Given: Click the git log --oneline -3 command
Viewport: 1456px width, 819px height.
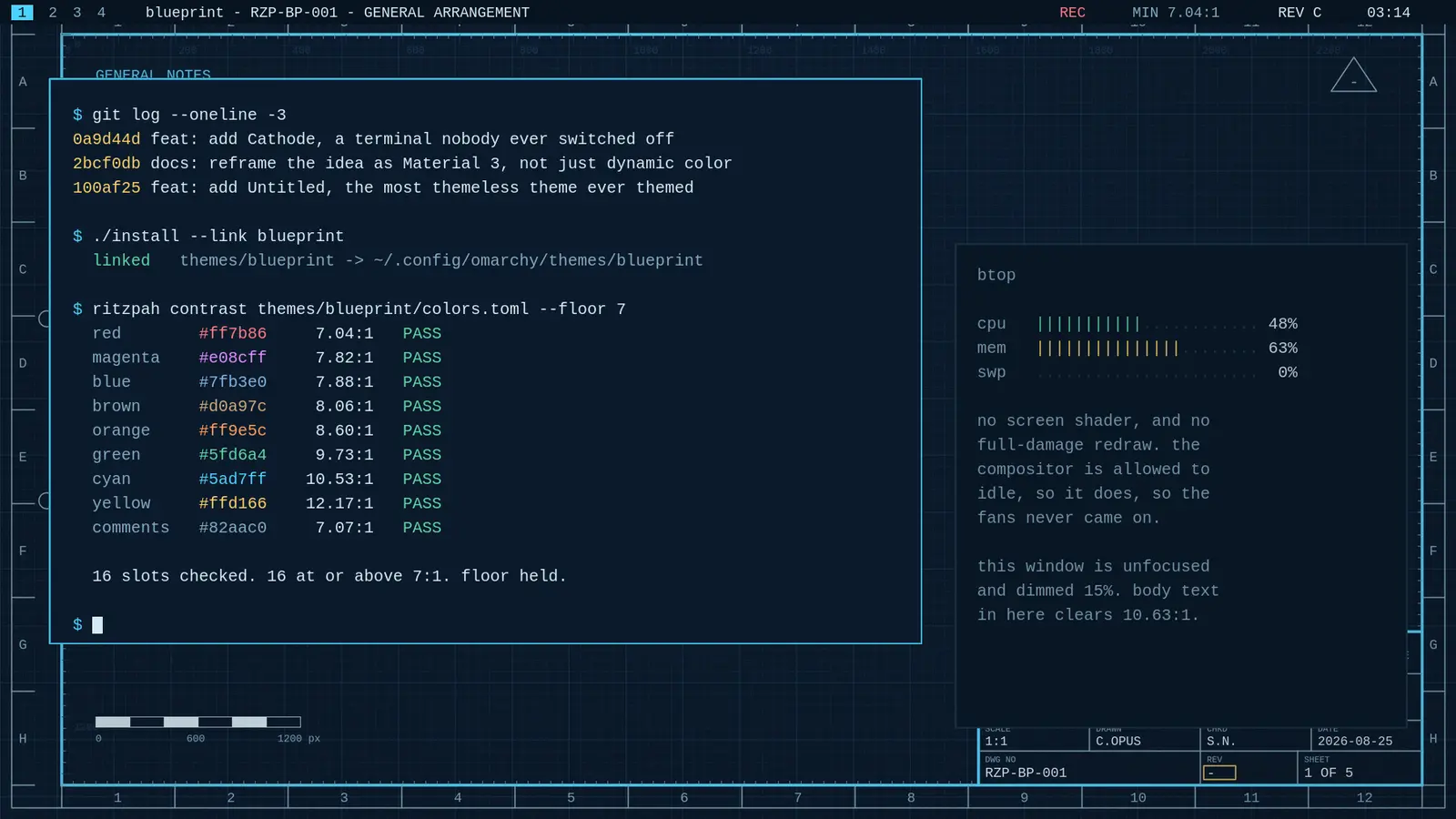Looking at the screenshot, I should click(189, 115).
